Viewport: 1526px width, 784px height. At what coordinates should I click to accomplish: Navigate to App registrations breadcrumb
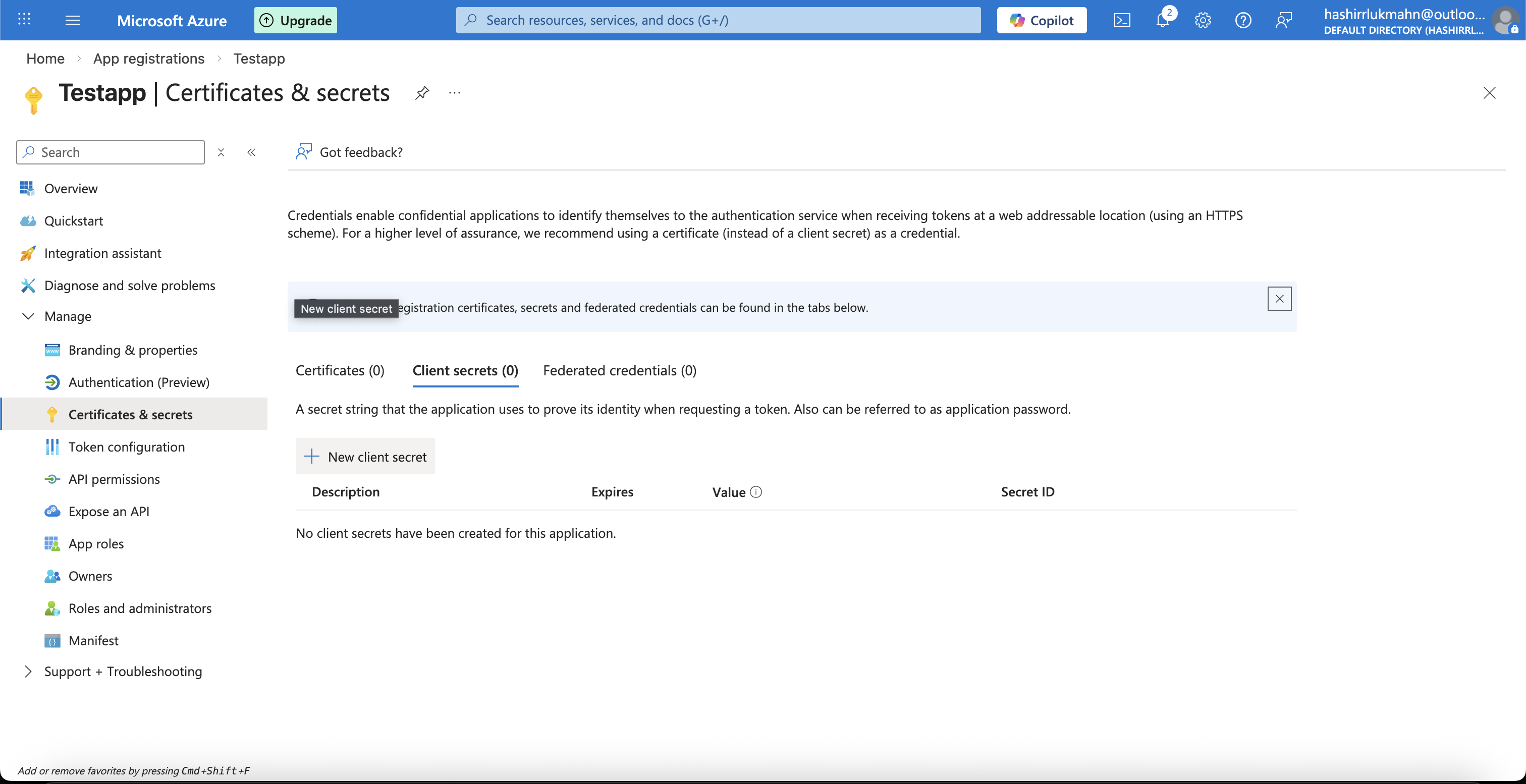click(148, 59)
